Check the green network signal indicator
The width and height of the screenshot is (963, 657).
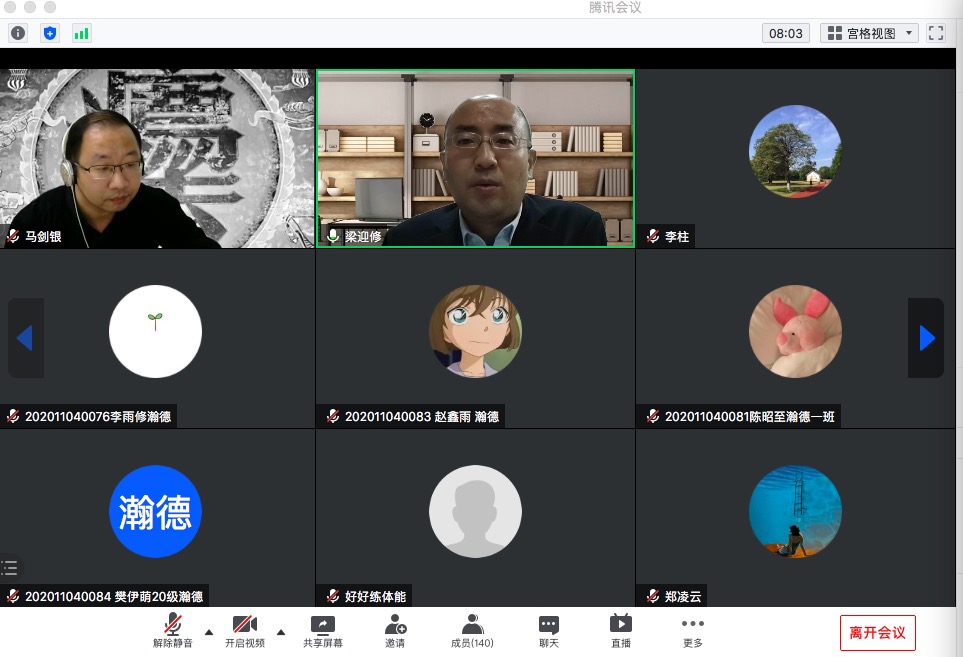pos(81,33)
